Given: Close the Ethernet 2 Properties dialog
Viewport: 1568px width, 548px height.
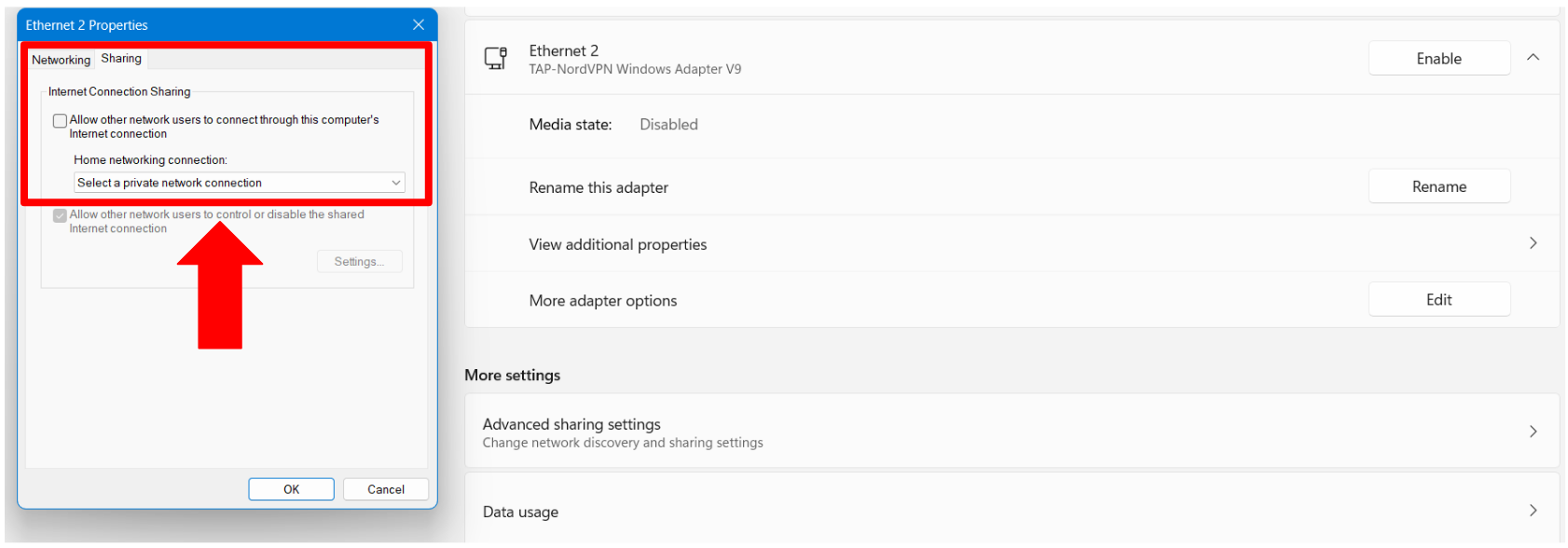Looking at the screenshot, I should tap(419, 24).
